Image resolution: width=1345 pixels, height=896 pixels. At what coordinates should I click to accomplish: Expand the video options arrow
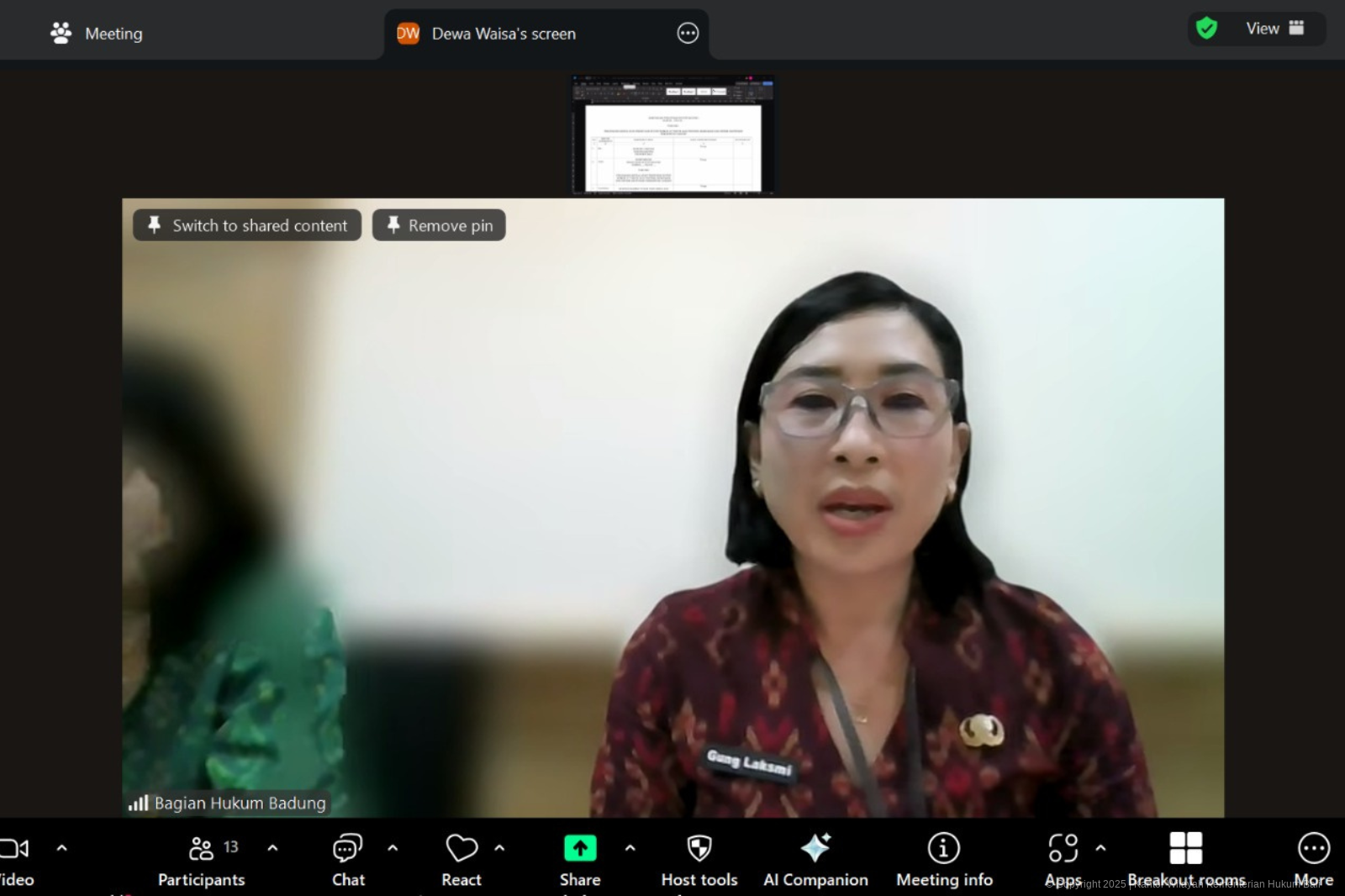(x=61, y=848)
